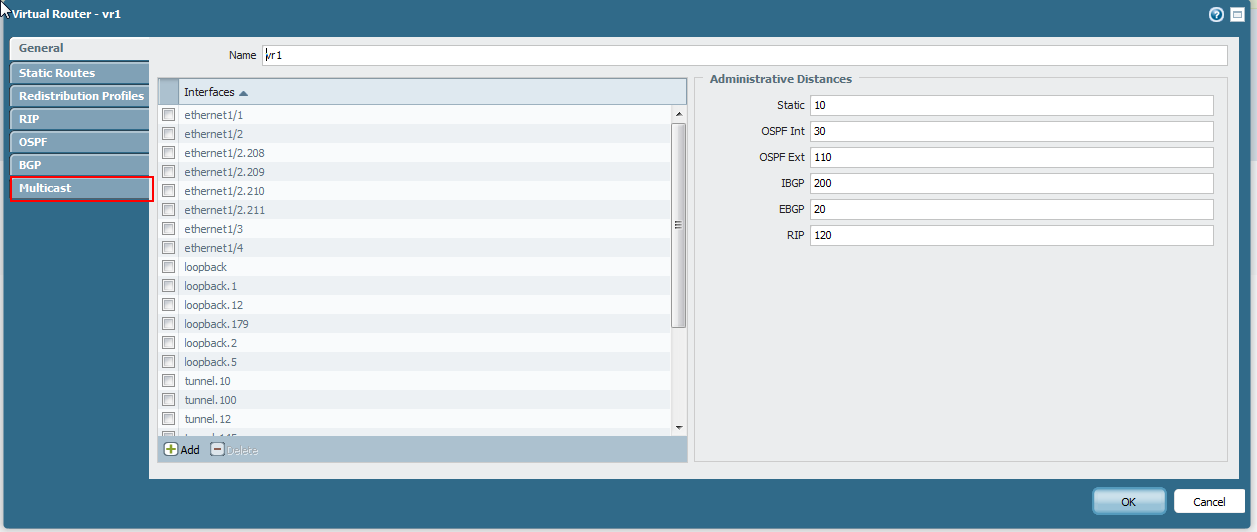This screenshot has height=532, width=1257.
Task: Click the OSPF Int distance field
Action: click(x=1012, y=131)
